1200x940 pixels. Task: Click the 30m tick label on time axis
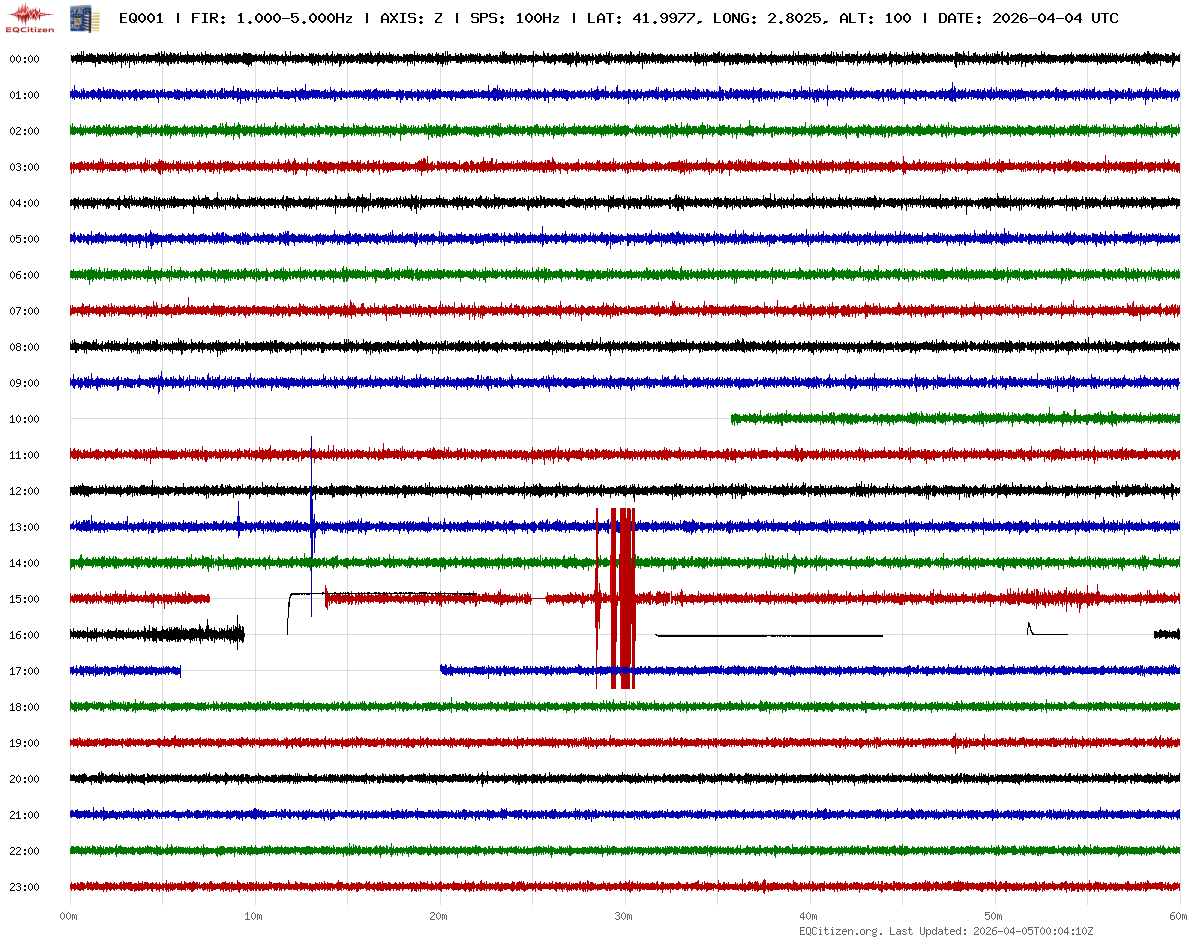[624, 917]
